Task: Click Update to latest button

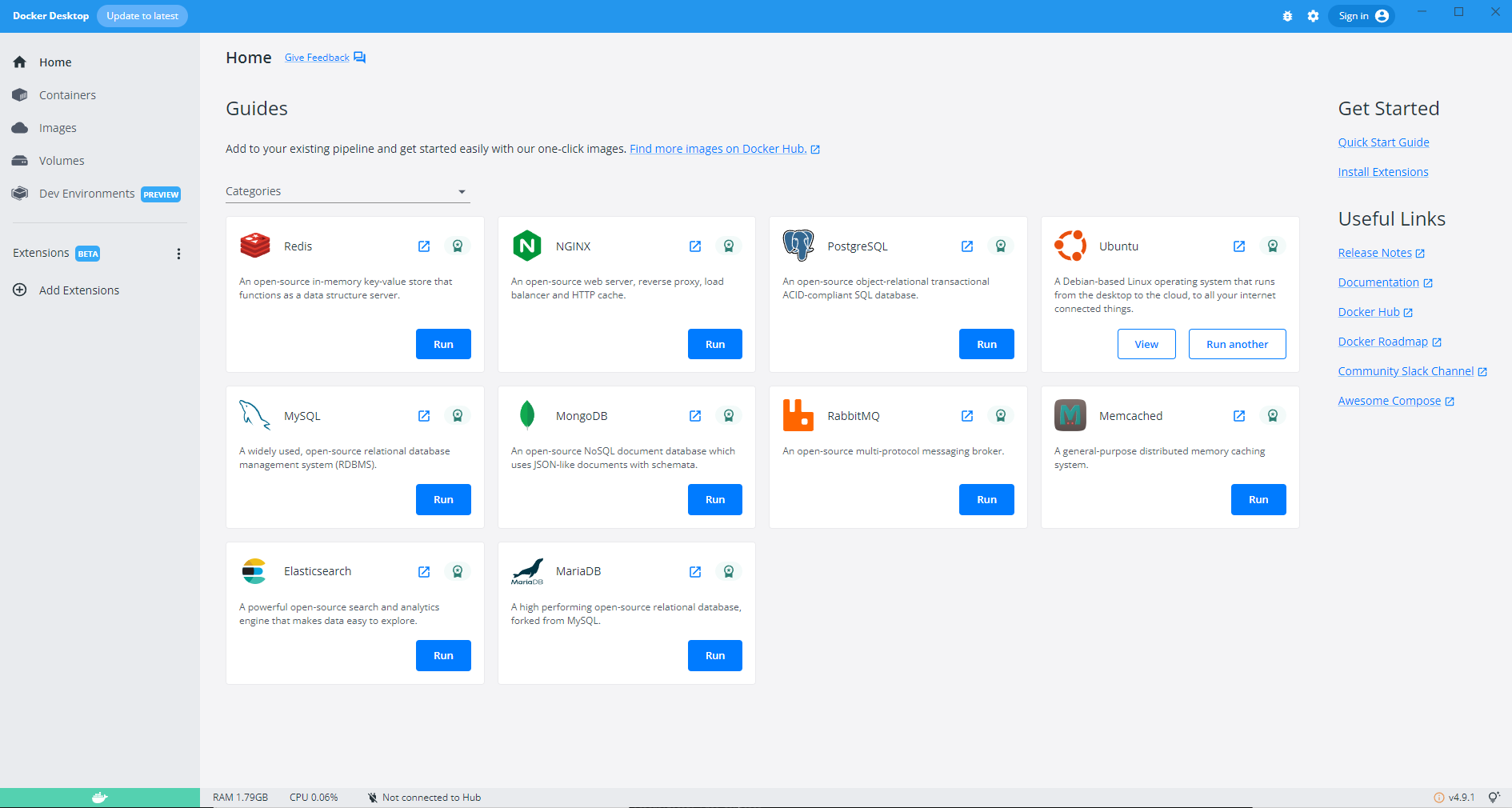Action: 142,16
